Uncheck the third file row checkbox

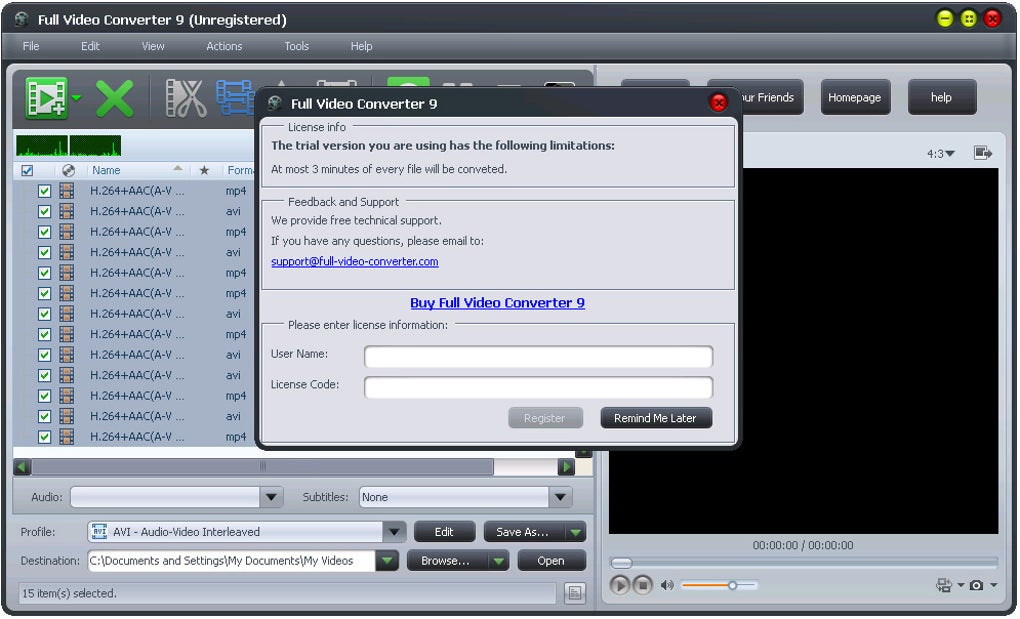pos(44,231)
